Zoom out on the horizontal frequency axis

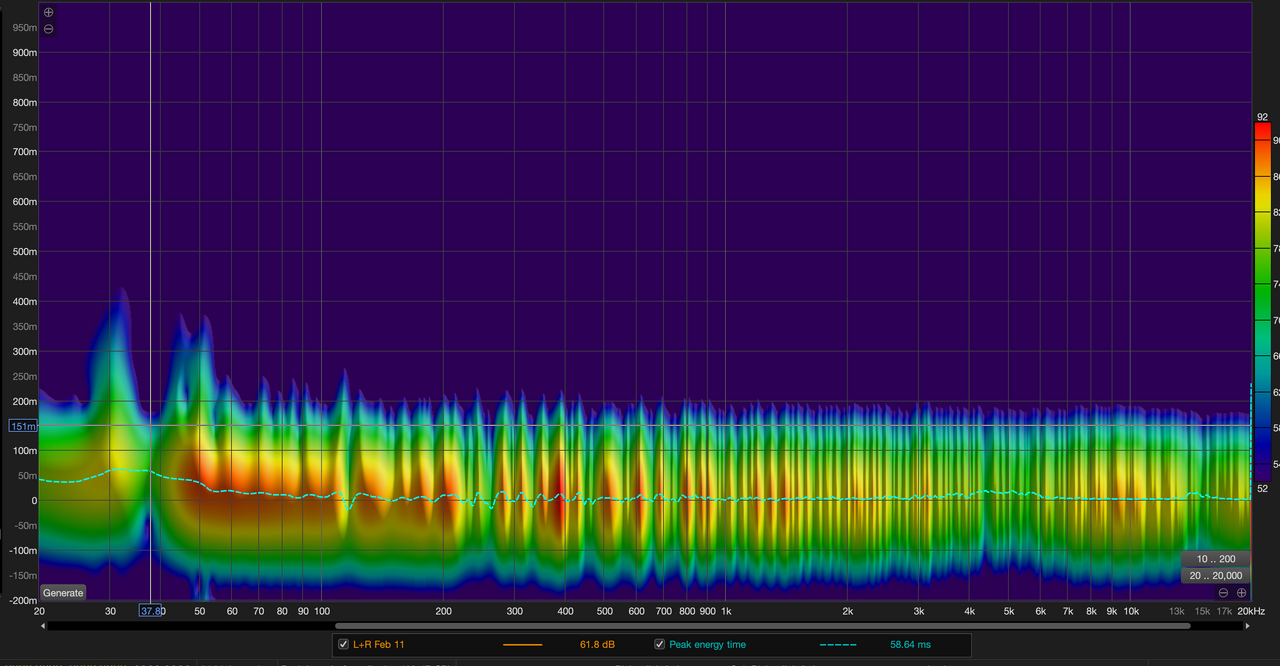coord(1223,593)
